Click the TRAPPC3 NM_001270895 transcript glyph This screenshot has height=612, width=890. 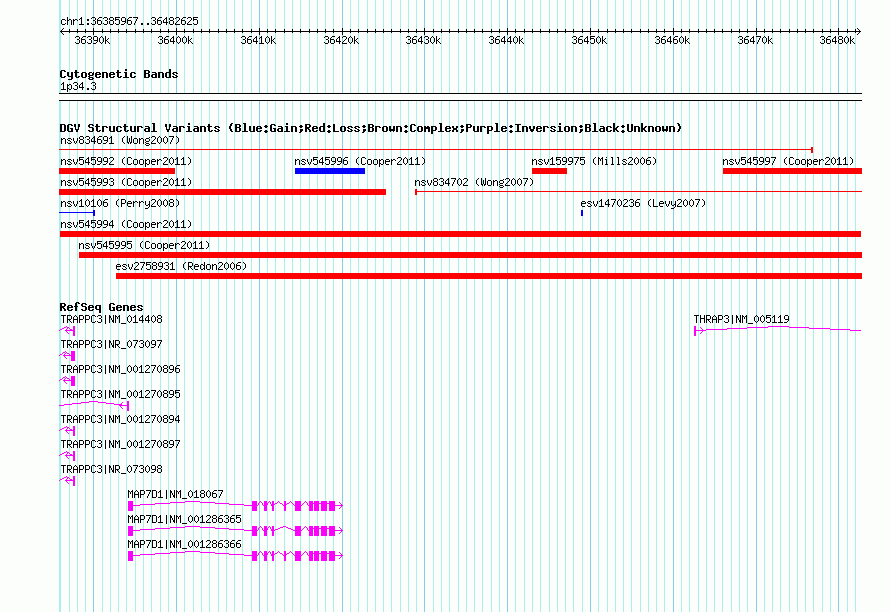[x=94, y=405]
